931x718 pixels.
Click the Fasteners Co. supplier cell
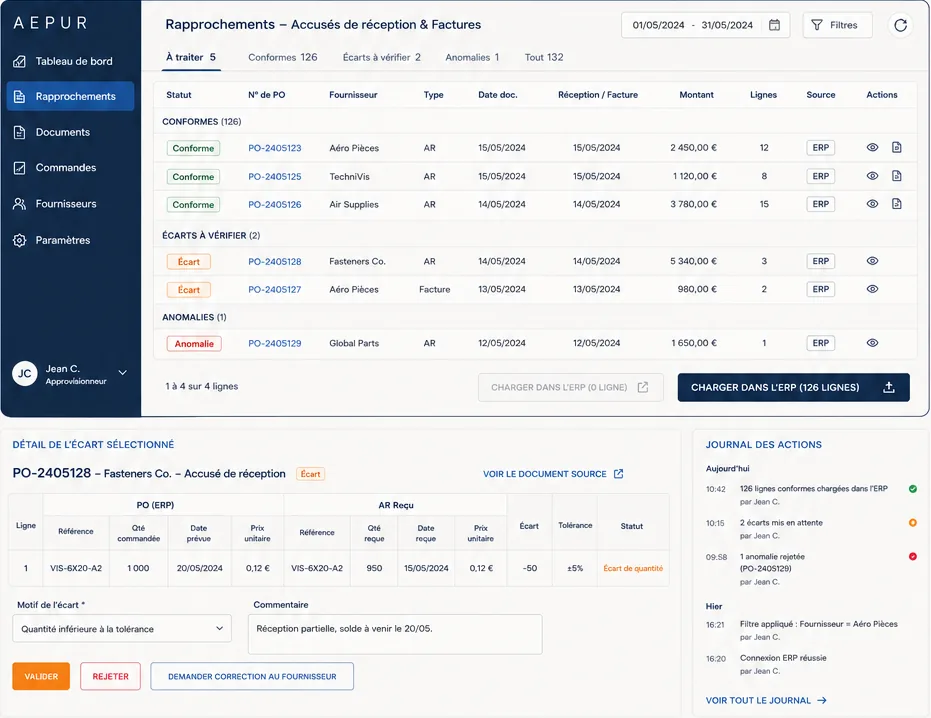coord(357,261)
